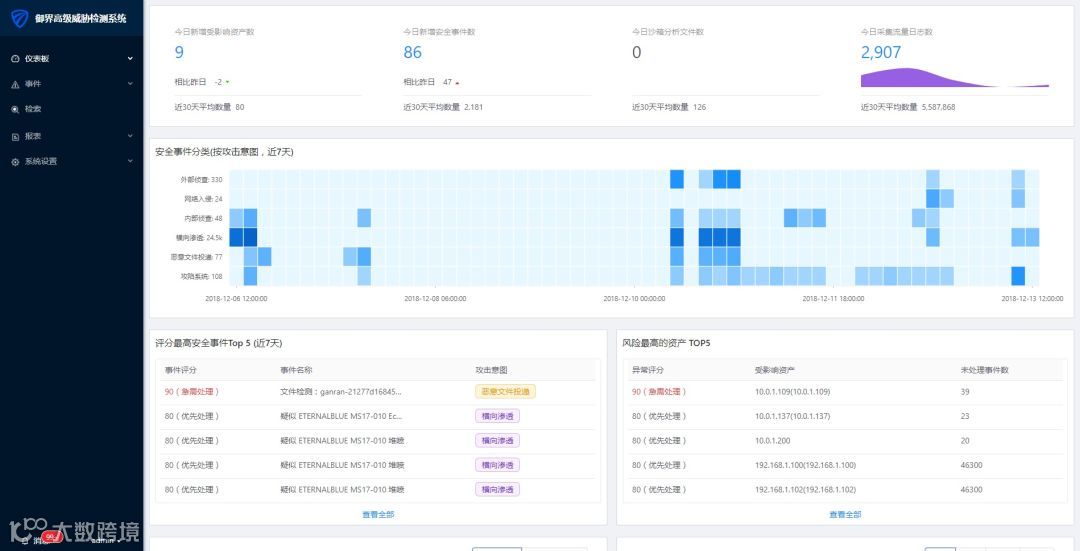Click the 事件评分 column header
1080x551 pixels.
(180, 371)
